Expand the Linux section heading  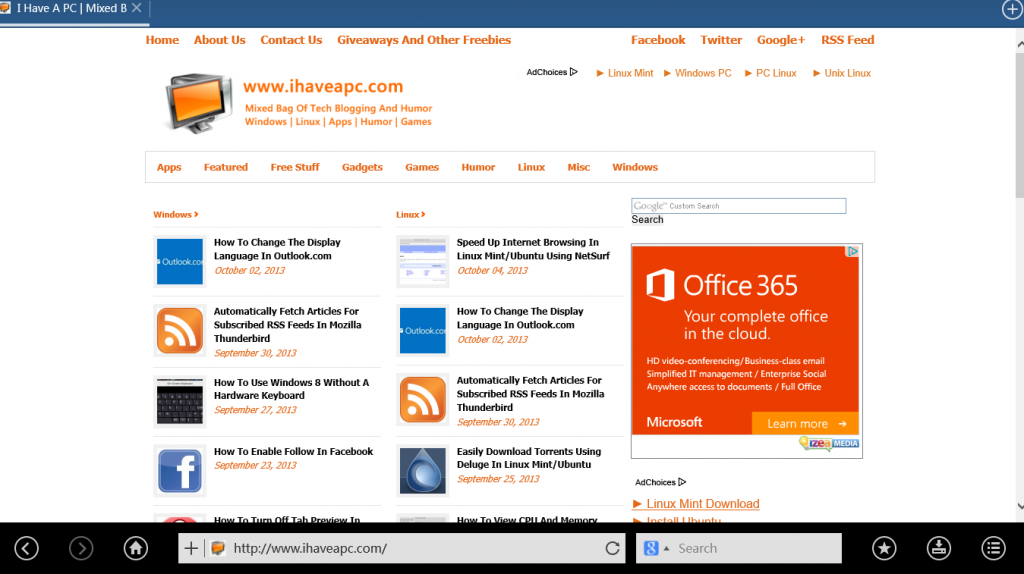[x=410, y=214]
